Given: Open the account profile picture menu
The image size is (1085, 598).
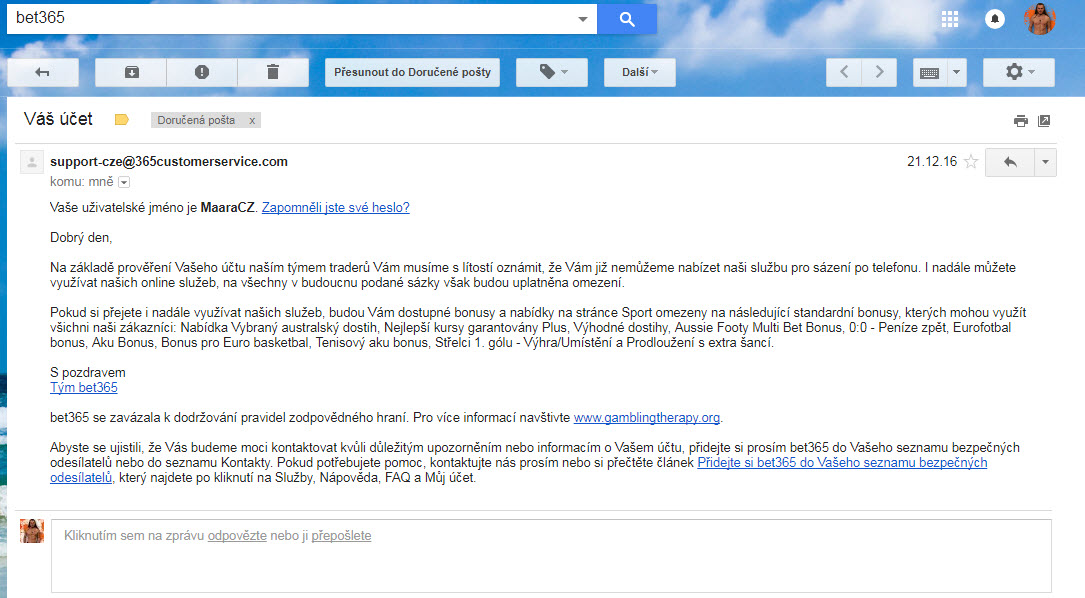Looking at the screenshot, I should click(x=1039, y=19).
